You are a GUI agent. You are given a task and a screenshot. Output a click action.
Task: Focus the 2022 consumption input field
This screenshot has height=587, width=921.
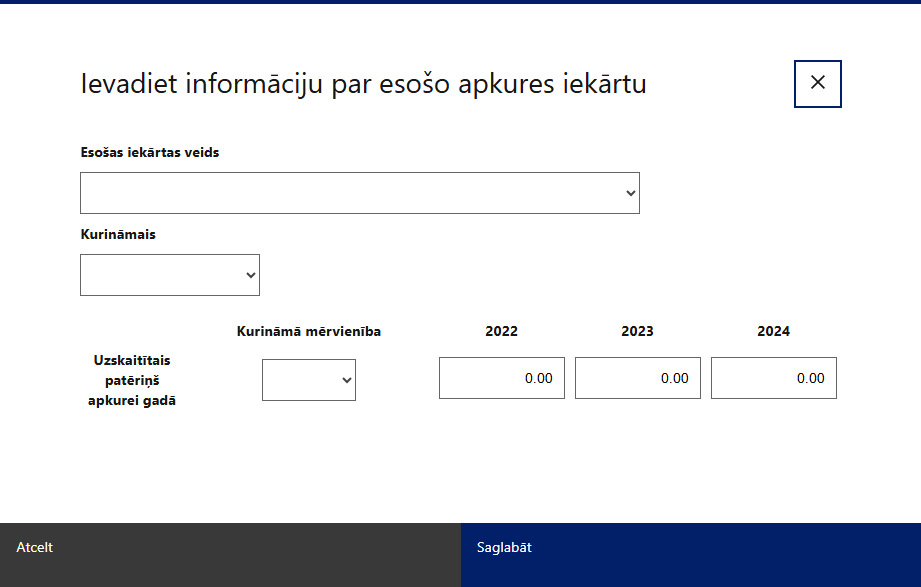click(x=502, y=378)
